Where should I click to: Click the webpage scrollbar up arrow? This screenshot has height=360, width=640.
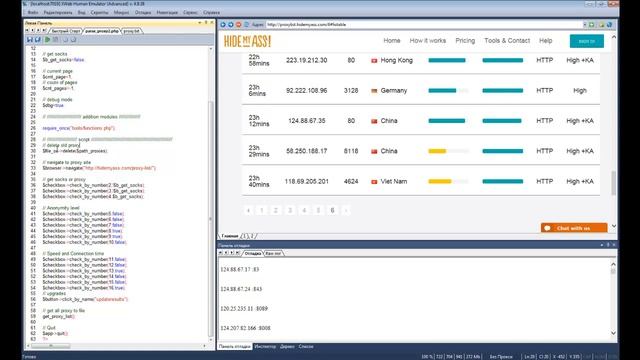pyautogui.click(x=613, y=37)
